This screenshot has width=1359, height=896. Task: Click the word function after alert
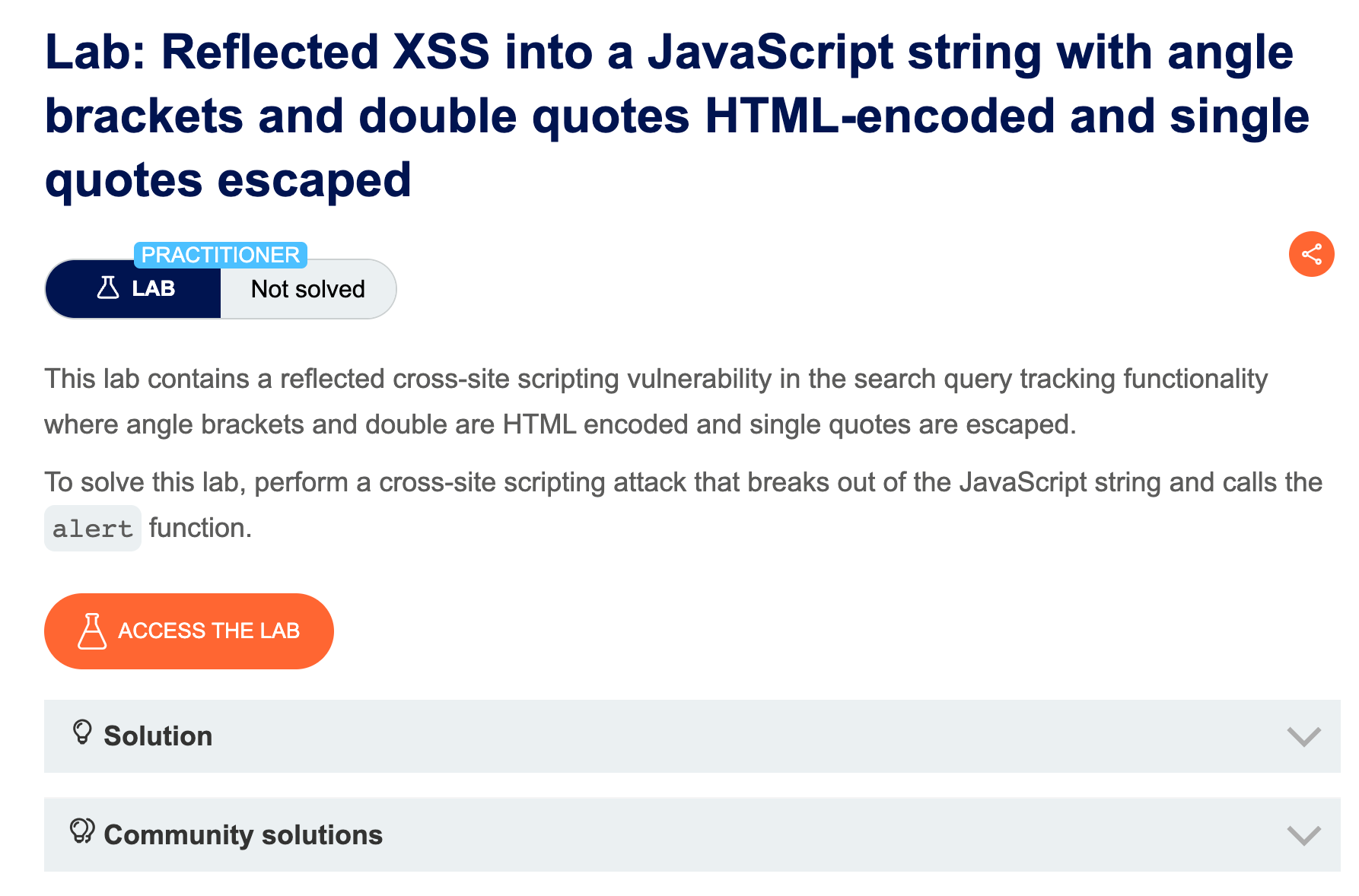click(x=200, y=528)
